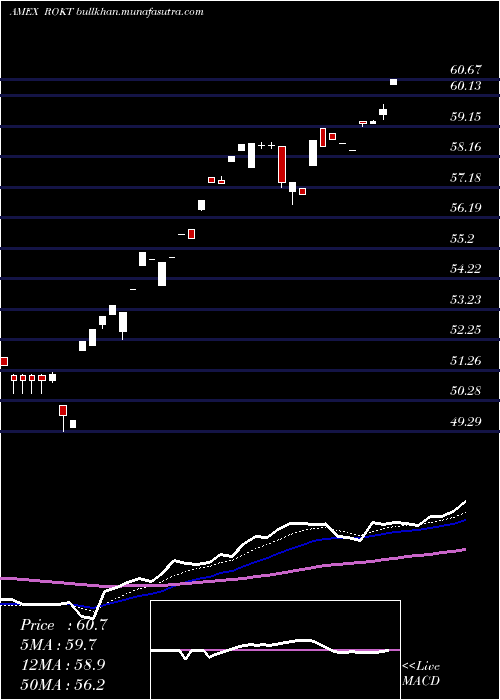
Task: Click the Price : 60.7 readout
Action: click(63, 625)
